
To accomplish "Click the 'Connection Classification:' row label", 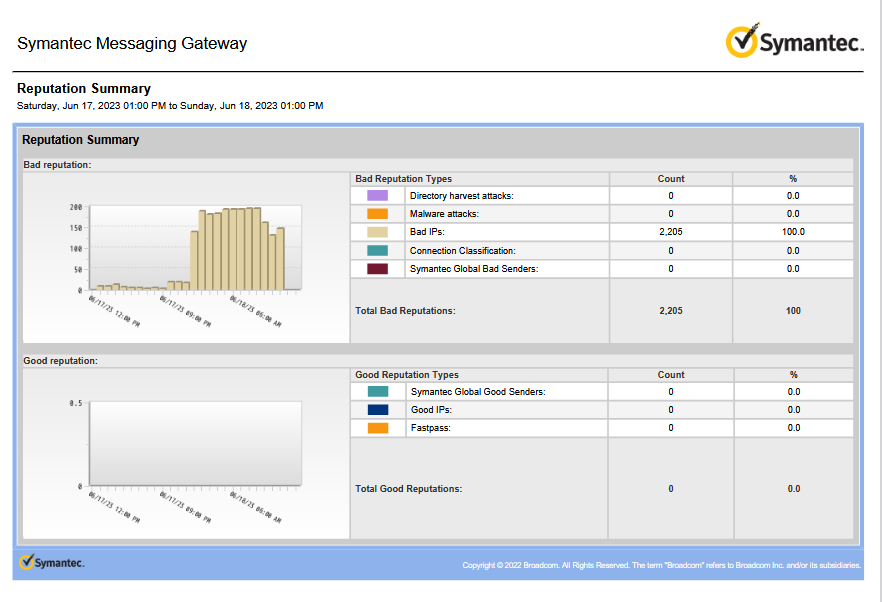I will pyautogui.click(x=462, y=251).
